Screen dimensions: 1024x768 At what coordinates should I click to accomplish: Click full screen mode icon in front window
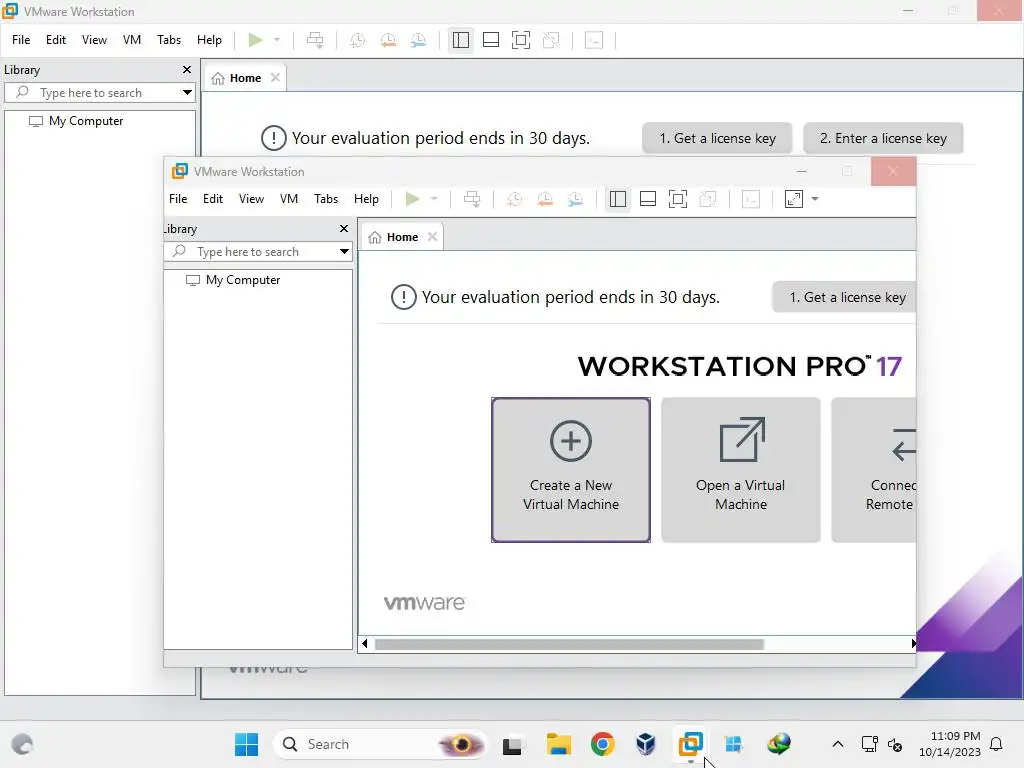point(678,199)
